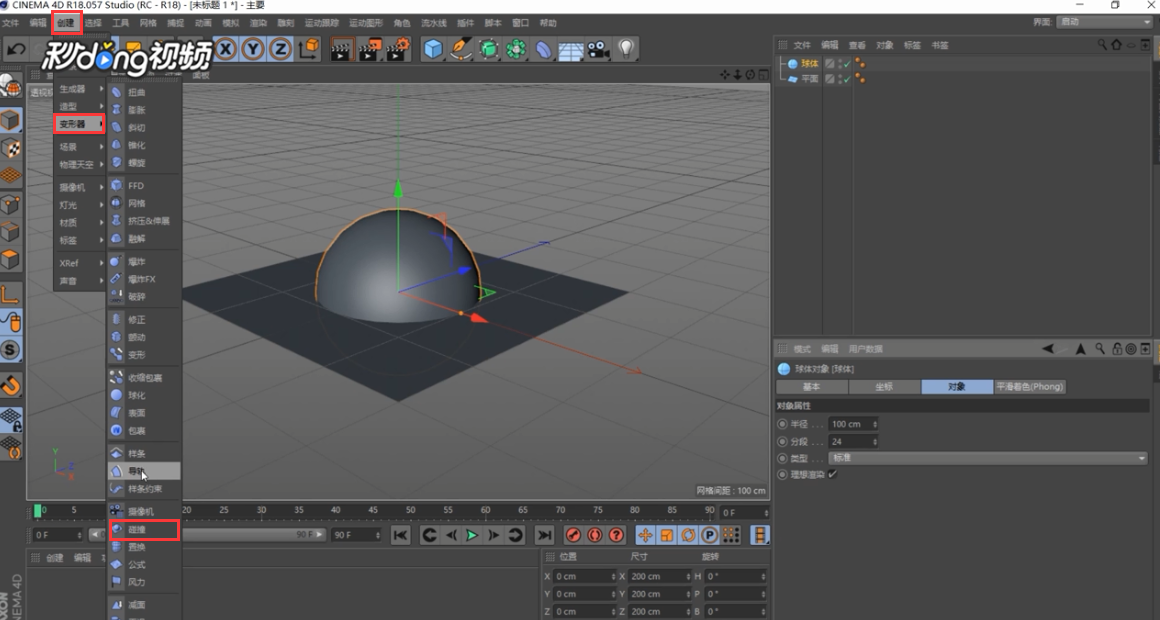Add a cube primitive from the toolbar

coord(432,48)
